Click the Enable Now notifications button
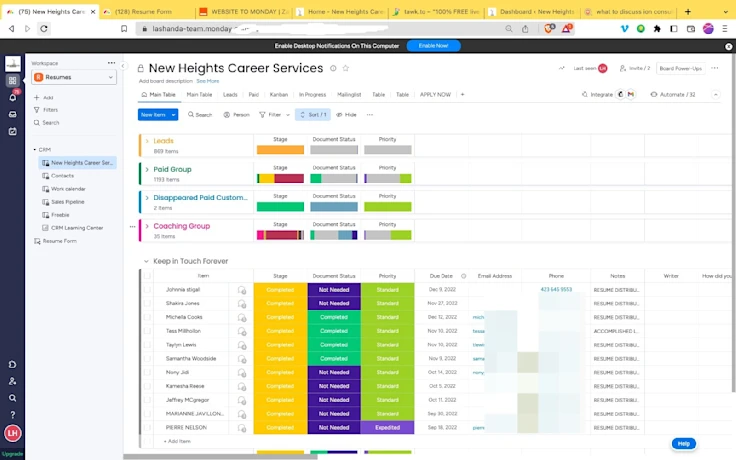Image resolution: width=736 pixels, height=460 pixels. click(433, 46)
